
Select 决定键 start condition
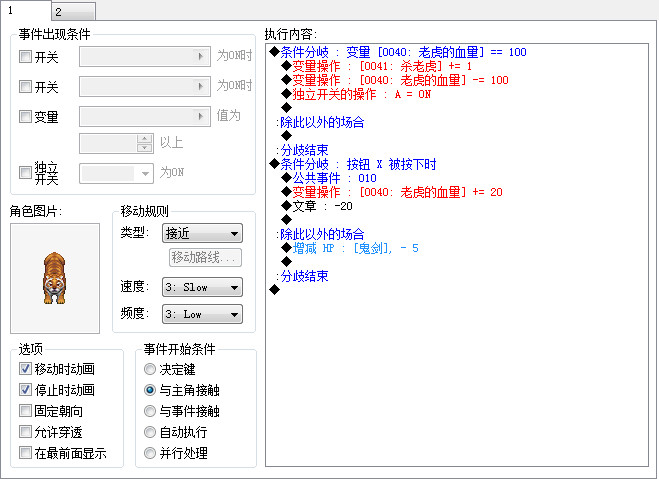click(x=150, y=369)
